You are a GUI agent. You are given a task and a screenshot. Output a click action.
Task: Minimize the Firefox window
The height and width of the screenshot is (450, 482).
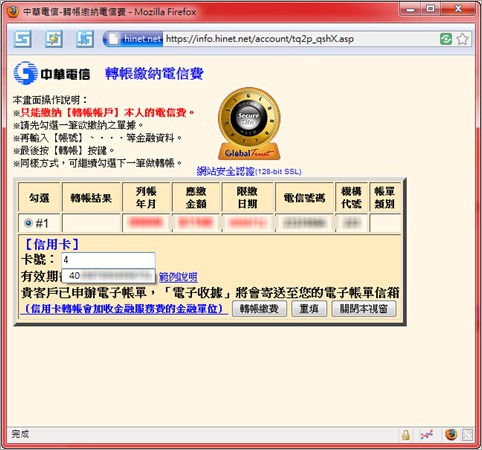coord(411,9)
